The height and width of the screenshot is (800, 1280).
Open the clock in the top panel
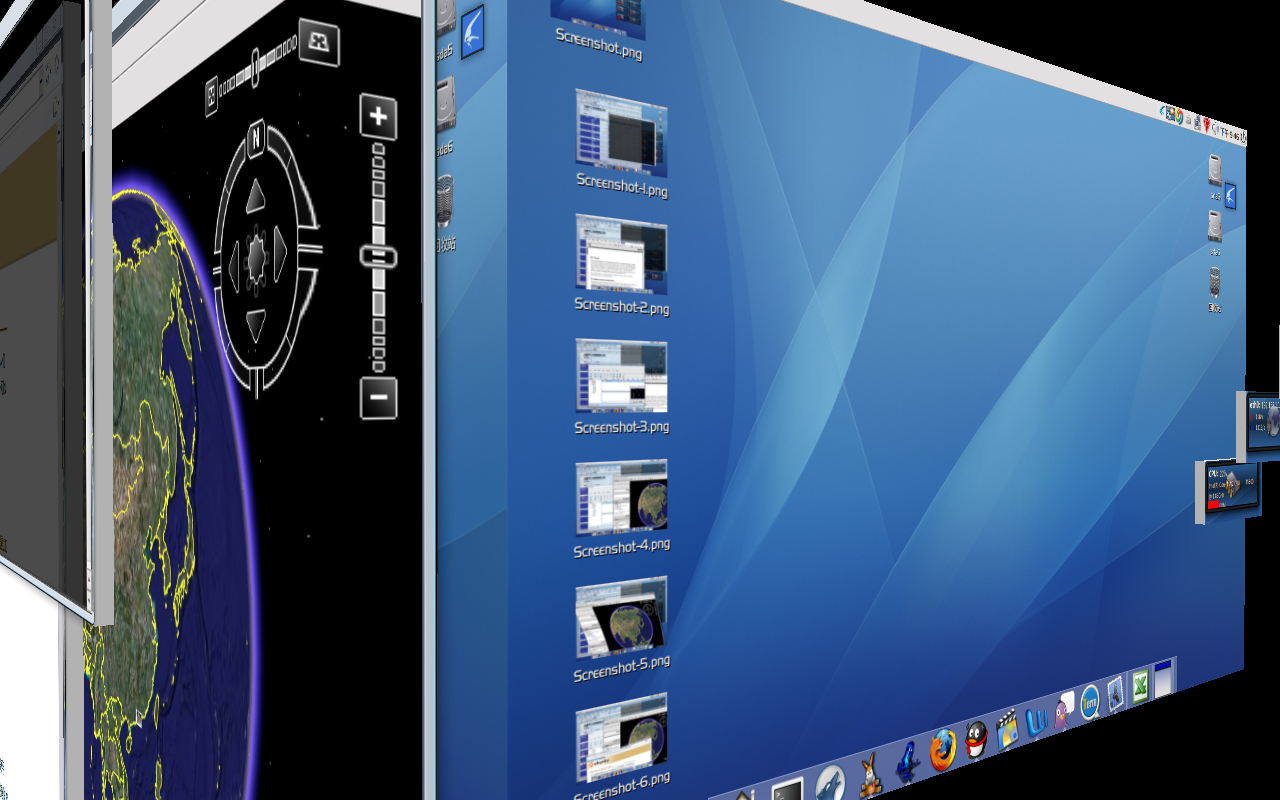pos(1230,133)
